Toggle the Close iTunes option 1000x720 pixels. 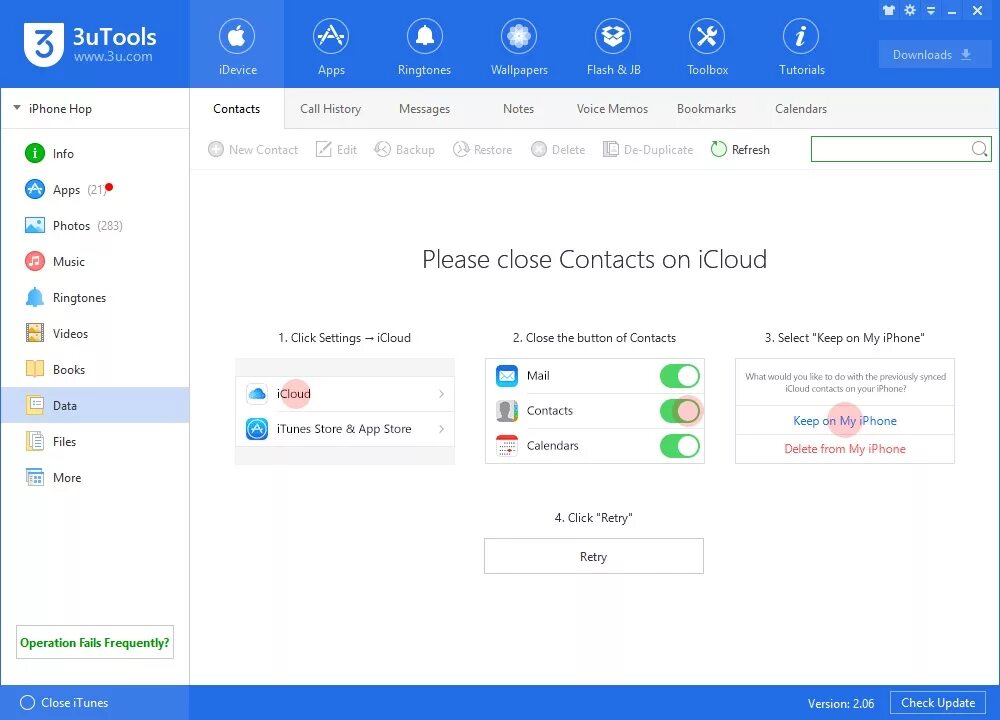(64, 702)
